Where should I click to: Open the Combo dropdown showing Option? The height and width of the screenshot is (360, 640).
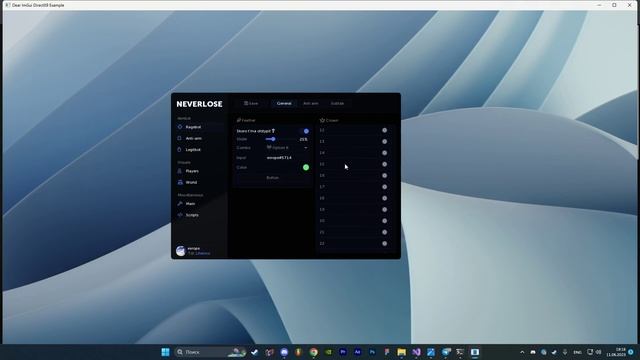coord(287,148)
